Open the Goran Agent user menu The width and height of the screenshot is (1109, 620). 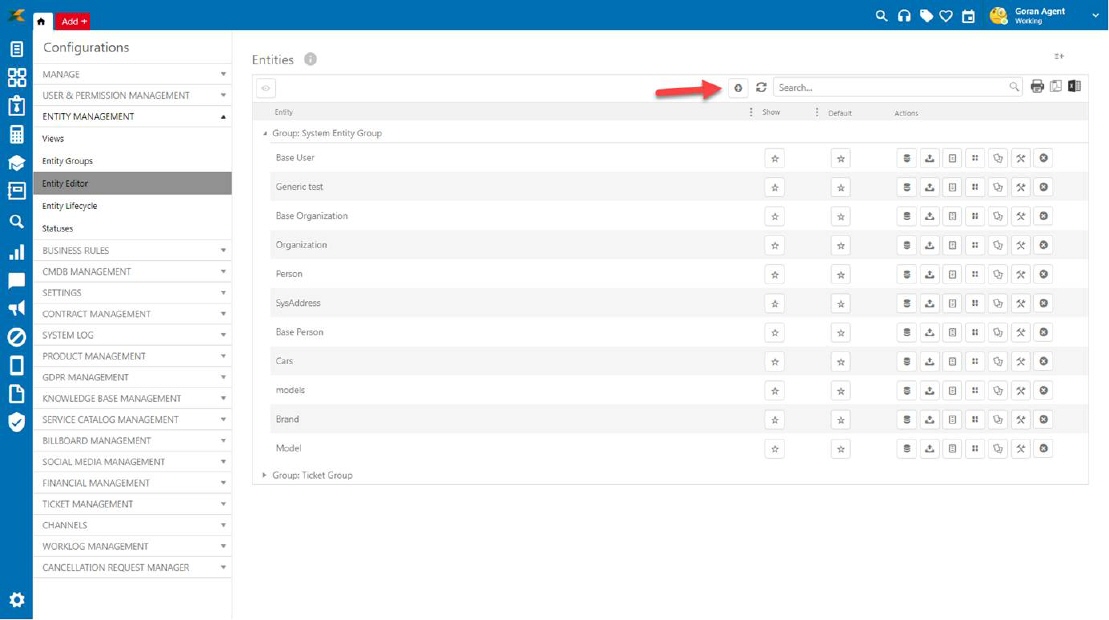click(x=1040, y=16)
